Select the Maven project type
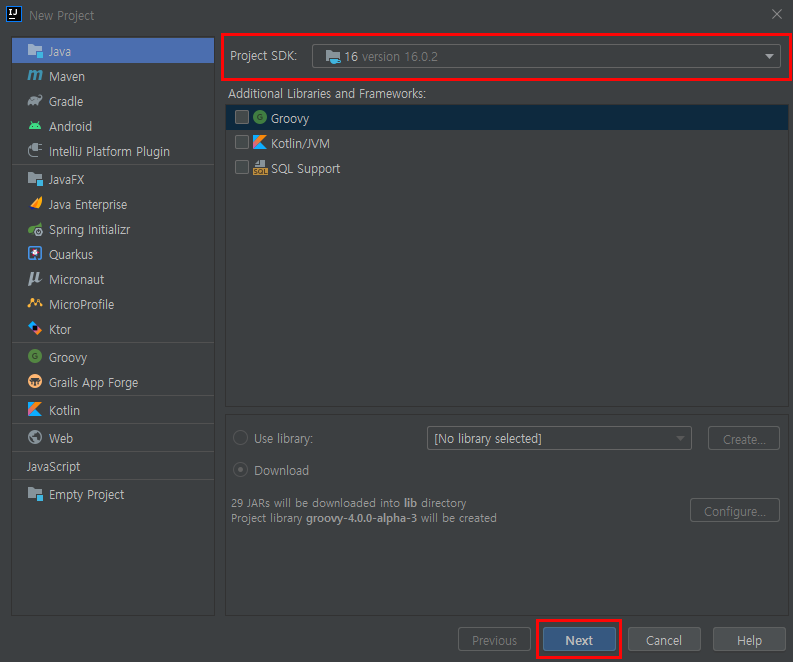 tap(113, 76)
